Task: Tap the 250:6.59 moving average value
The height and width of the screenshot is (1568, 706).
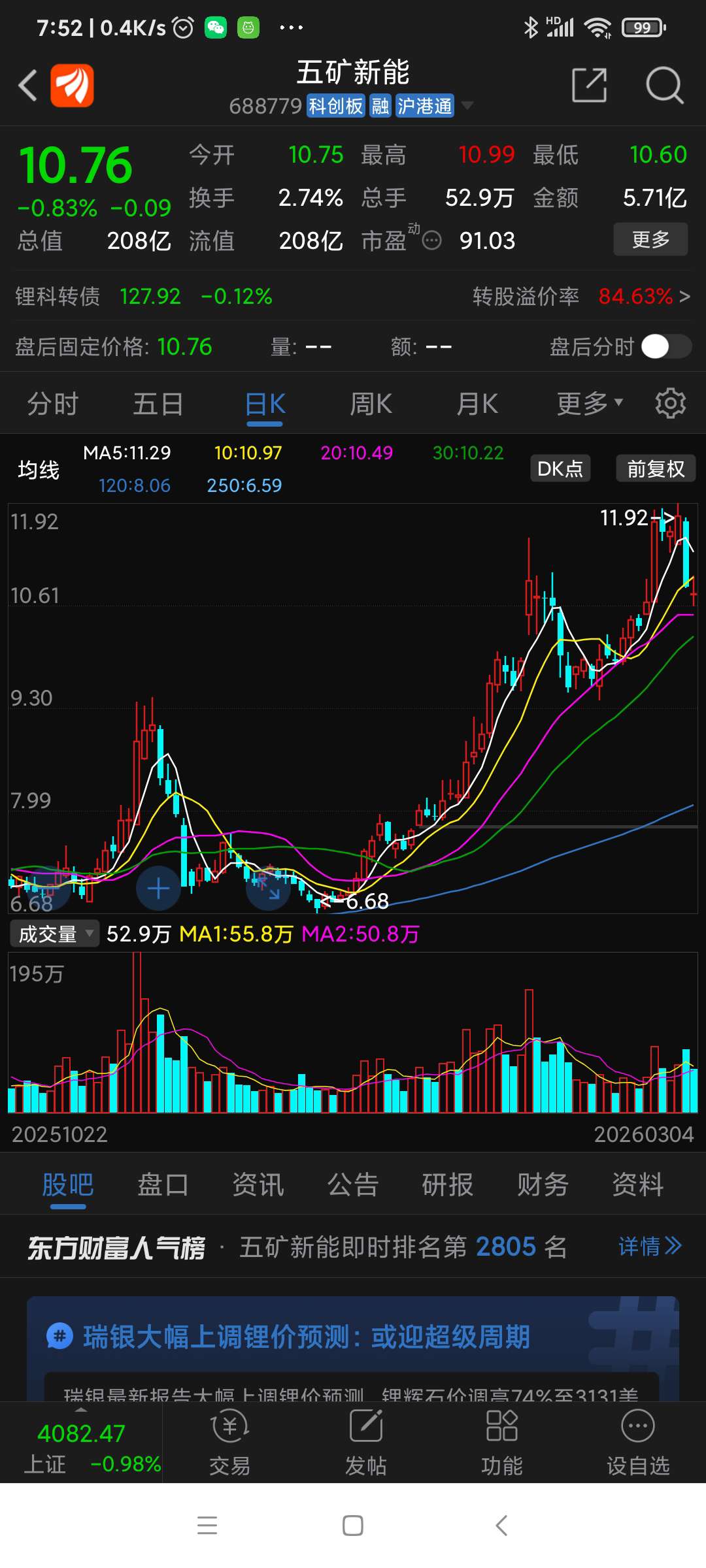Action: 244,485
